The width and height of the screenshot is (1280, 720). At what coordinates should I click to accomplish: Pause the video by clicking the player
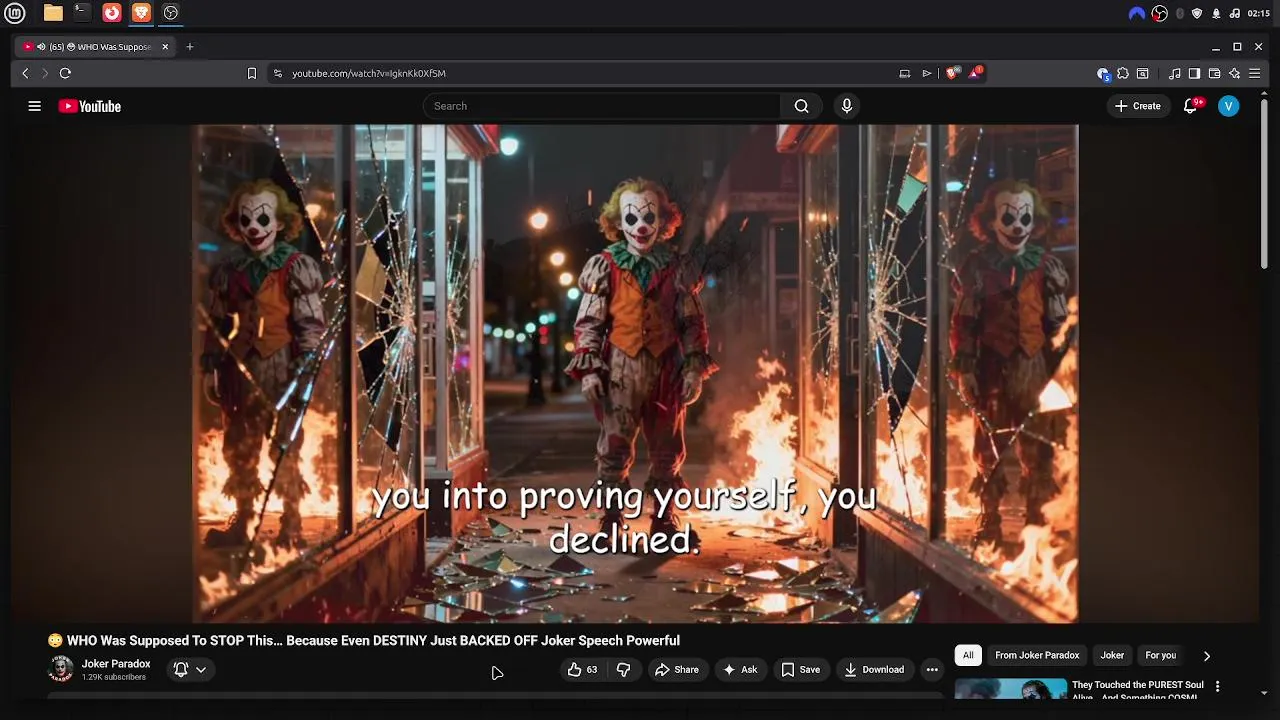[635, 373]
